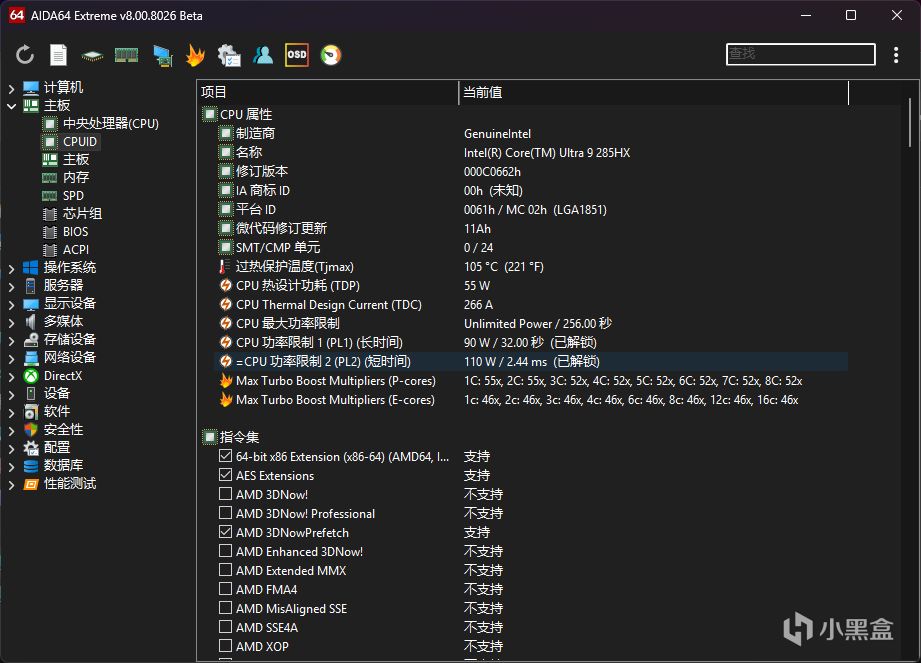This screenshot has height=663, width=921.
Task: Toggle AMD 3DNow! Professional checkbox
Action: click(x=225, y=513)
